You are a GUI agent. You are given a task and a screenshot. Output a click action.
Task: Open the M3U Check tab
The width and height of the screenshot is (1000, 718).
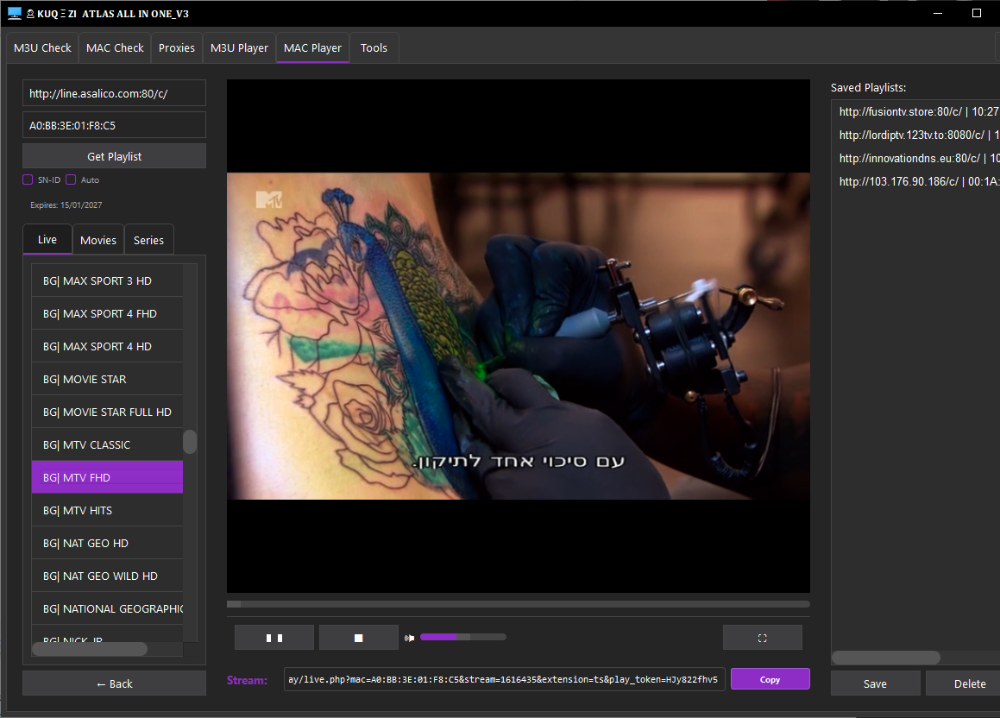coord(43,48)
